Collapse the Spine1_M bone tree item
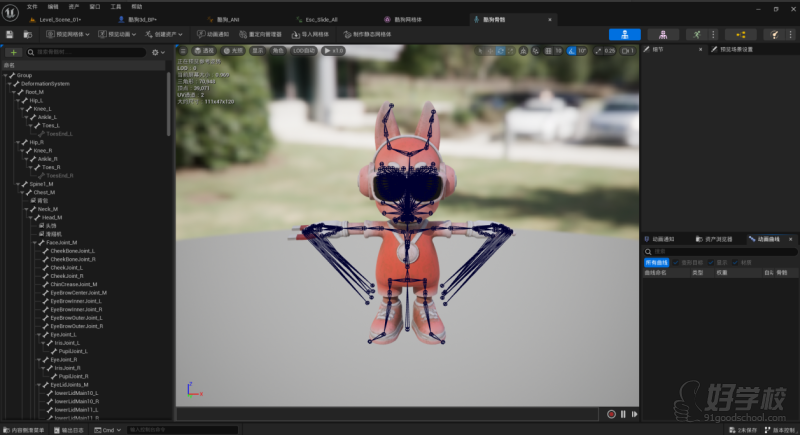Viewport: 800px width, 435px height. (19, 184)
